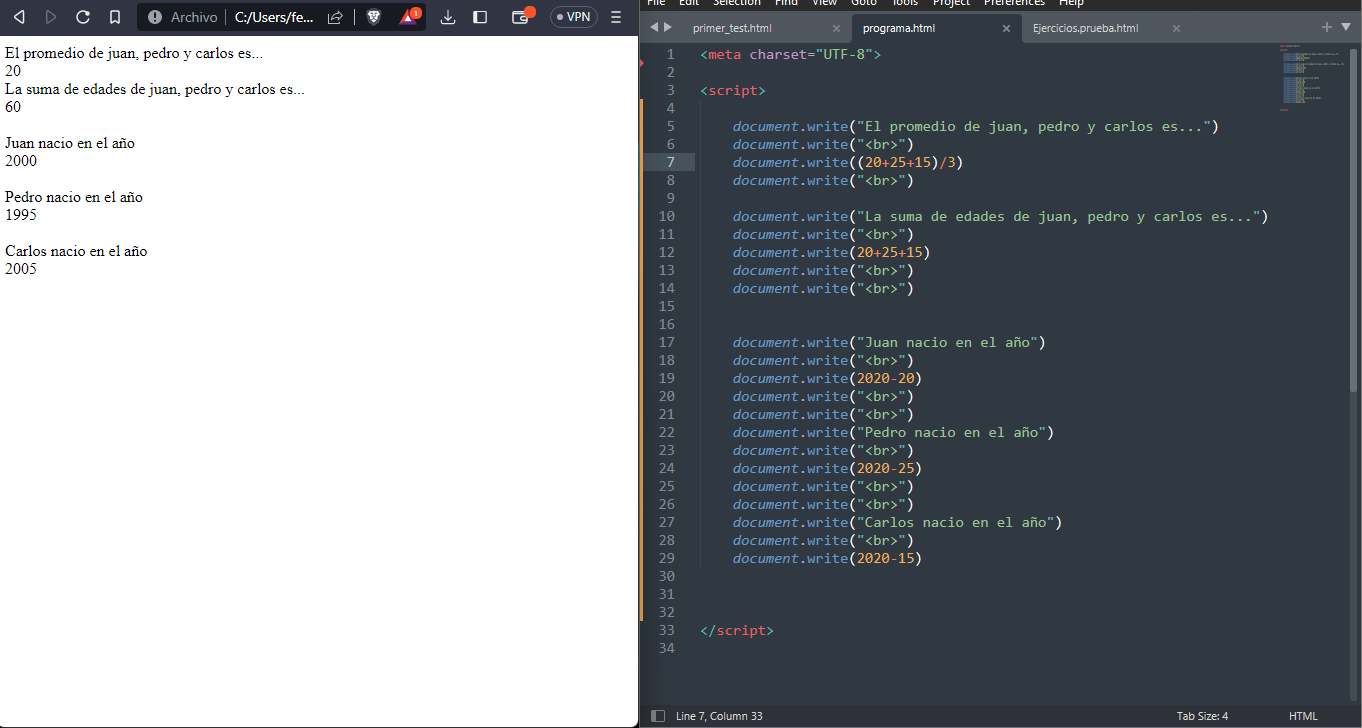Viewport: 1362px width, 728px height.
Task: Click the value 20 in browser page
Action: tap(13, 72)
